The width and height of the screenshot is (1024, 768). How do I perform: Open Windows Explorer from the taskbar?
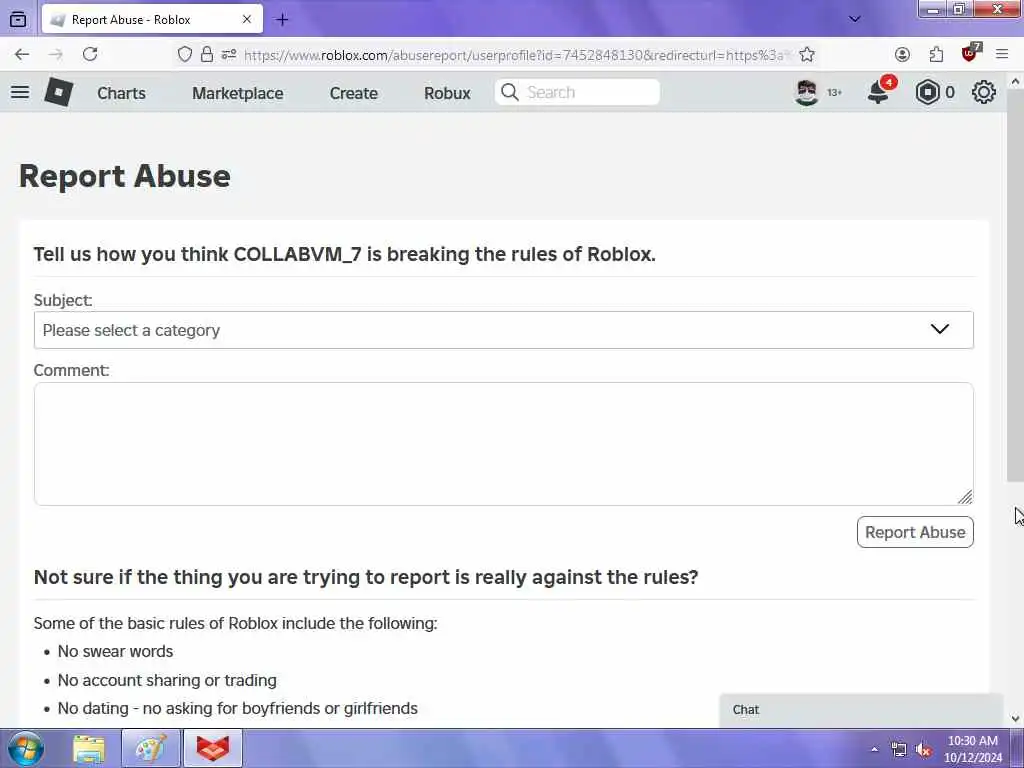pyautogui.click(x=89, y=748)
